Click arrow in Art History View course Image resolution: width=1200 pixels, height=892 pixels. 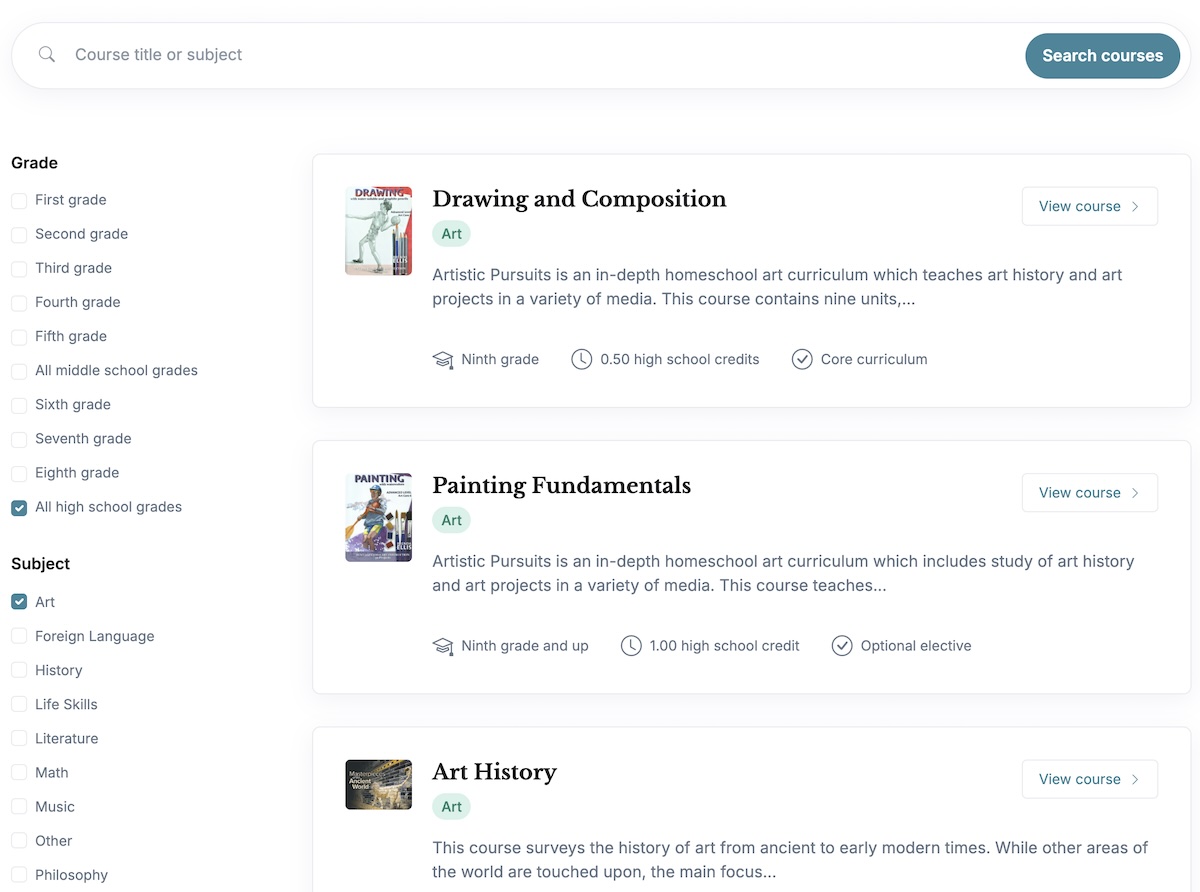pyautogui.click(x=1135, y=779)
